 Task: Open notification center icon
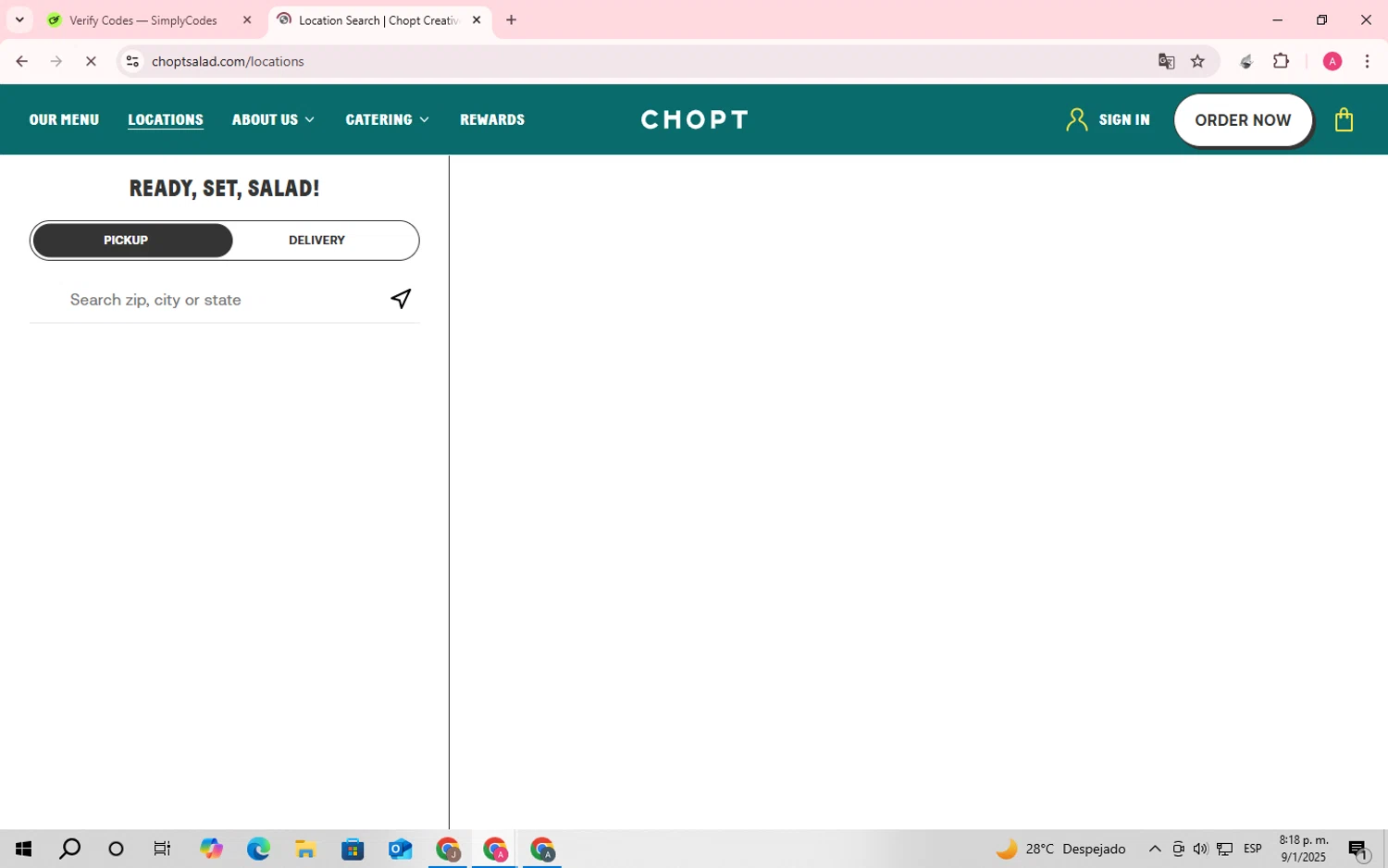[x=1357, y=849]
